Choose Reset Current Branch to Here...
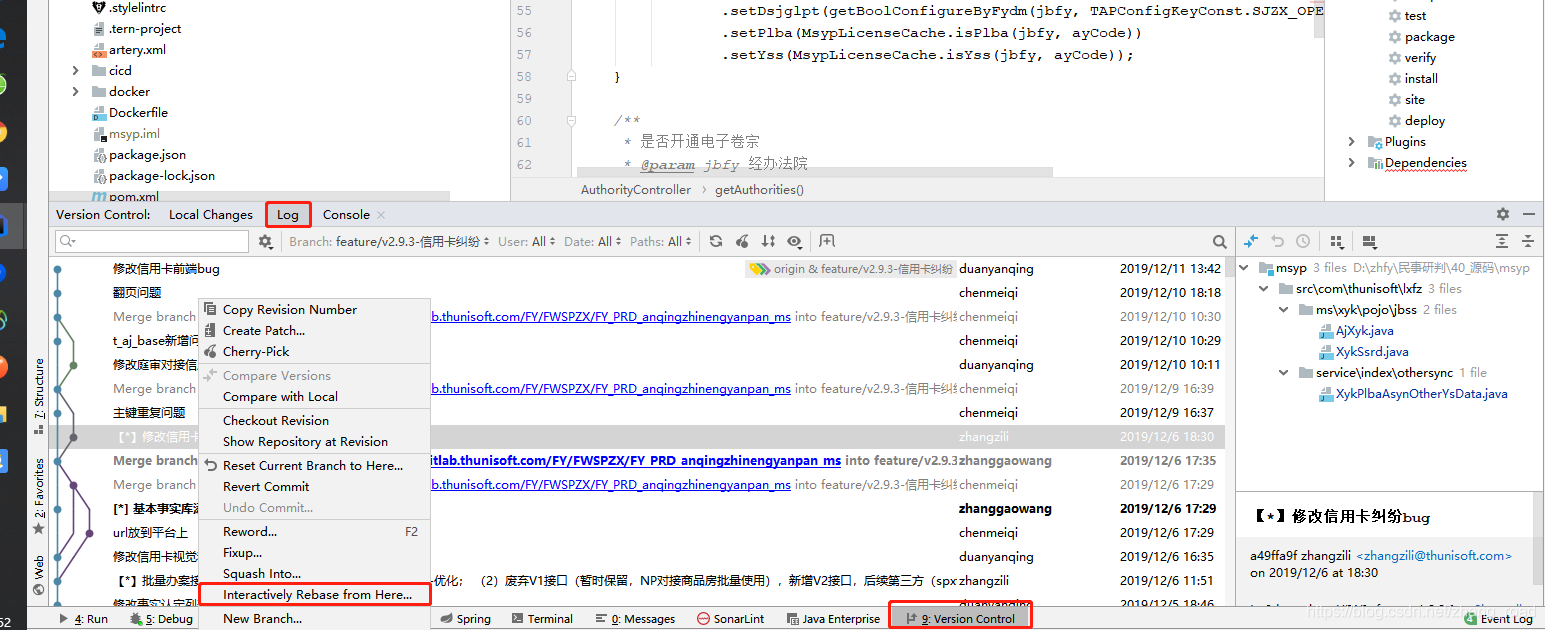This screenshot has height=630, width=1545. [315, 465]
